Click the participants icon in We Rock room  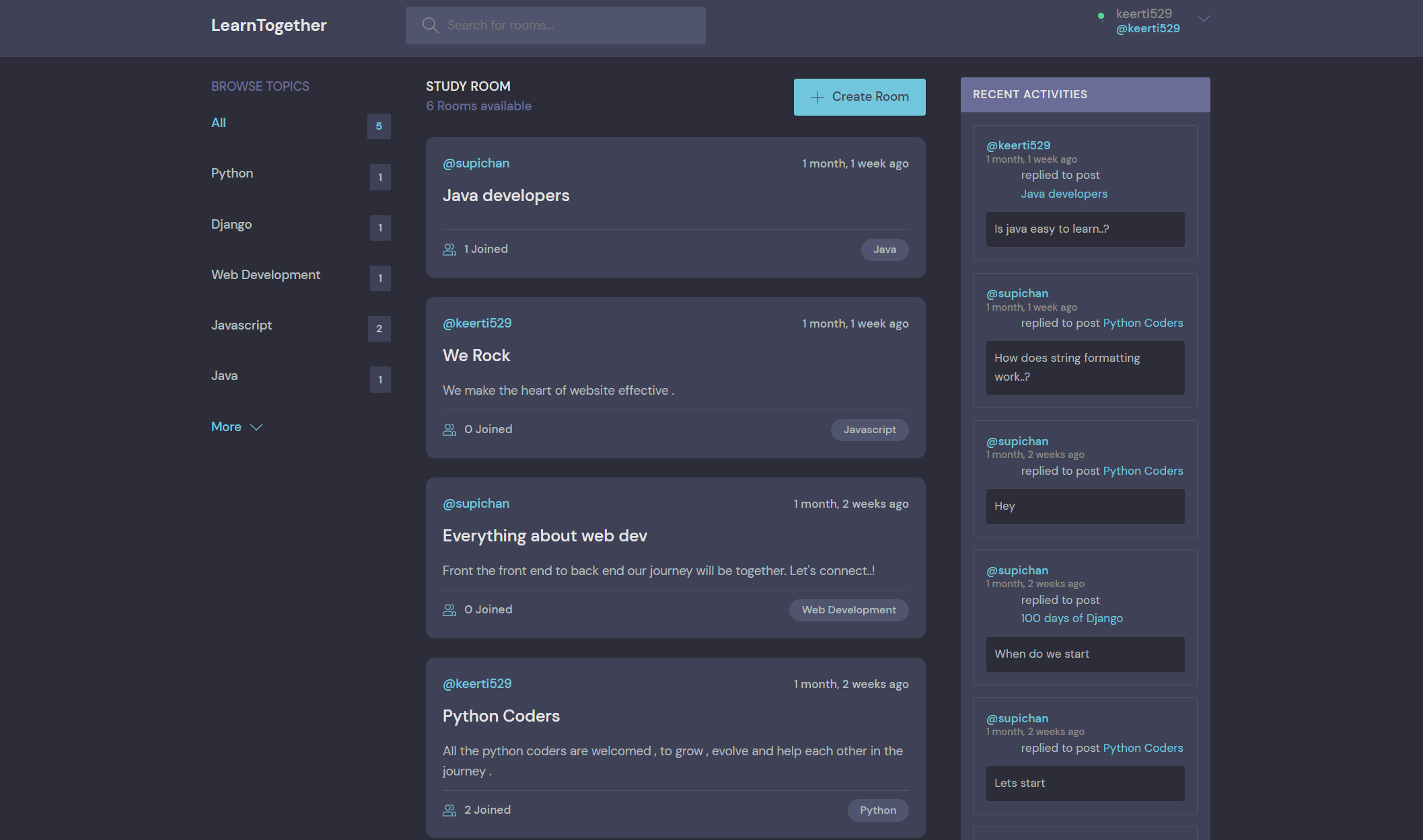449,430
